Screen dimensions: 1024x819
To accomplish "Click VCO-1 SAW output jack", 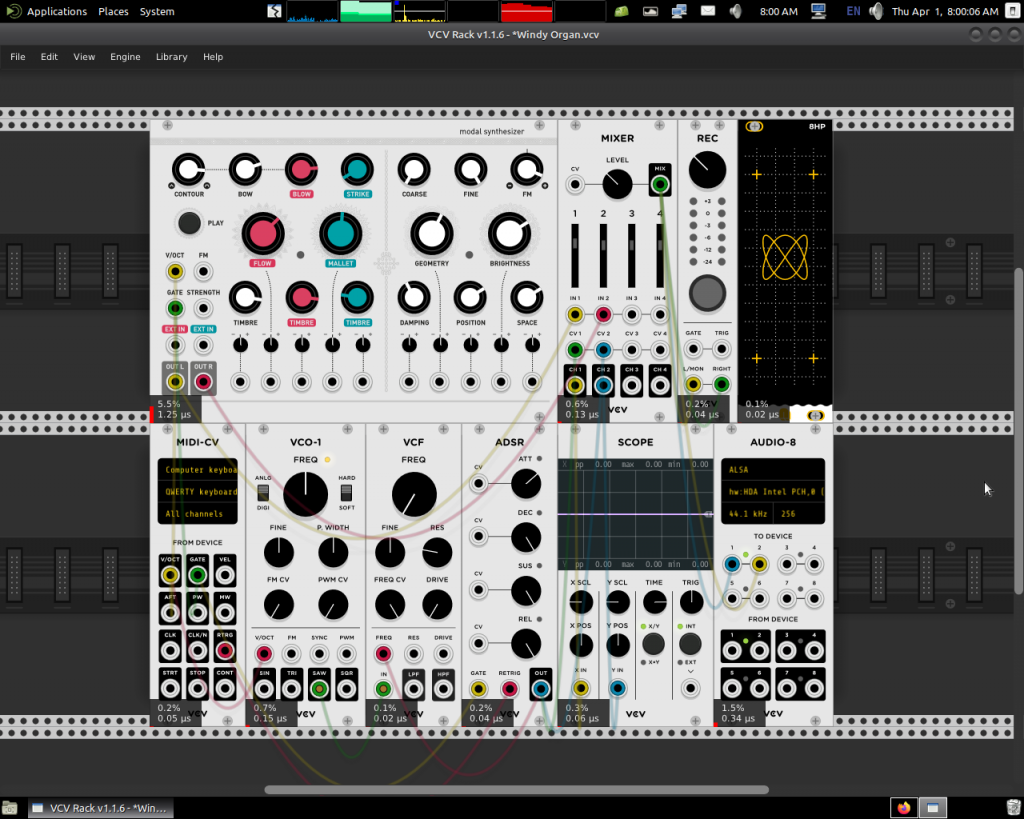I will point(319,688).
